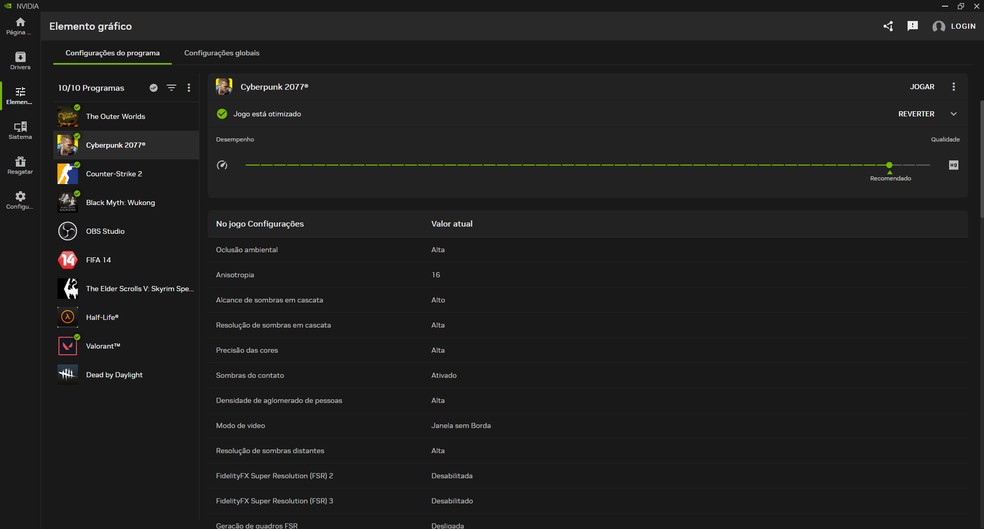Click the share icon in header
984x529 pixels.
(x=888, y=26)
